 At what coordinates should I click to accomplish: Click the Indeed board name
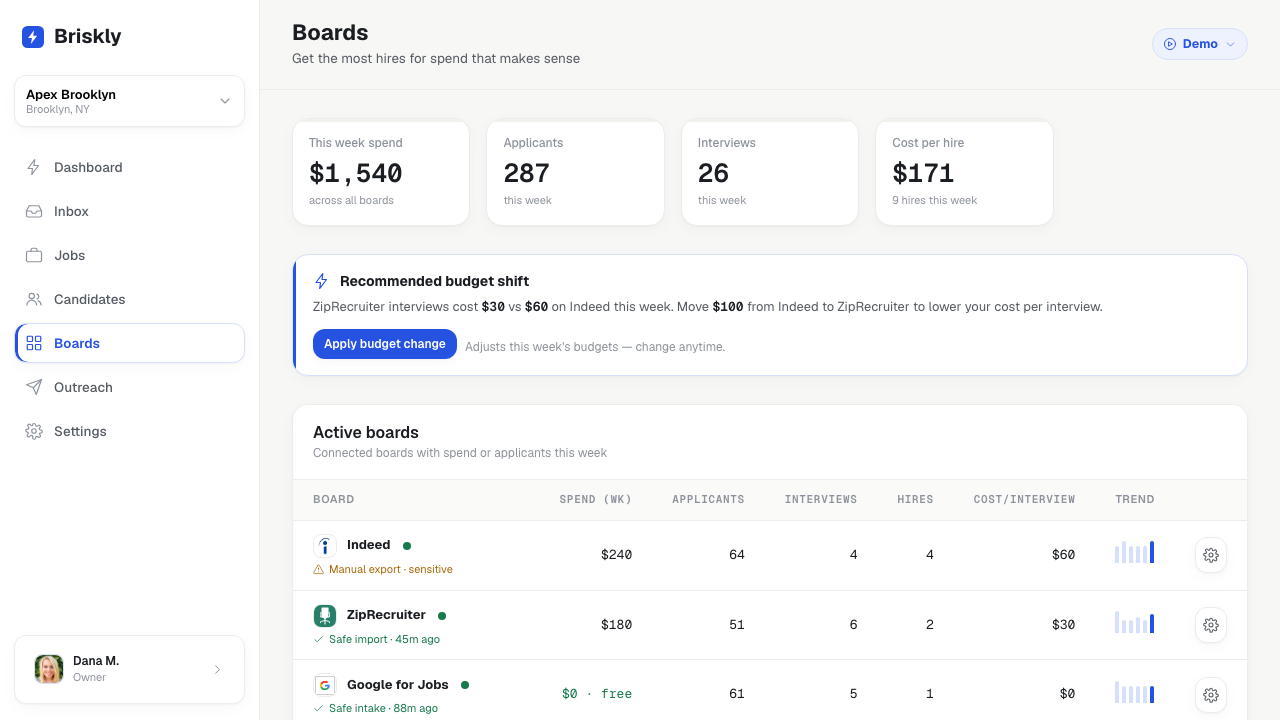[368, 545]
